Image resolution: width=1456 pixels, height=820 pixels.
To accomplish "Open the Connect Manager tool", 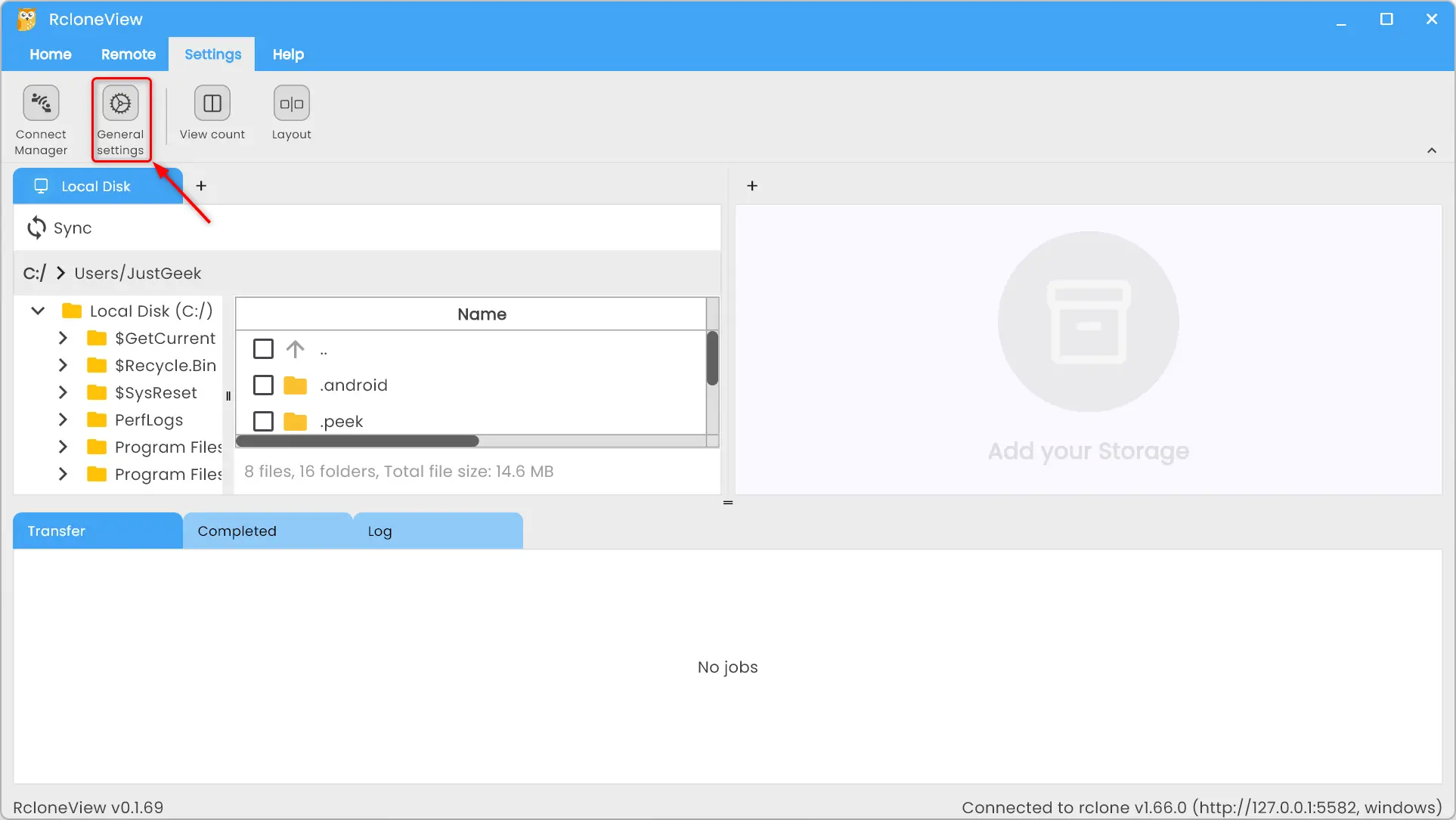I will pyautogui.click(x=41, y=120).
